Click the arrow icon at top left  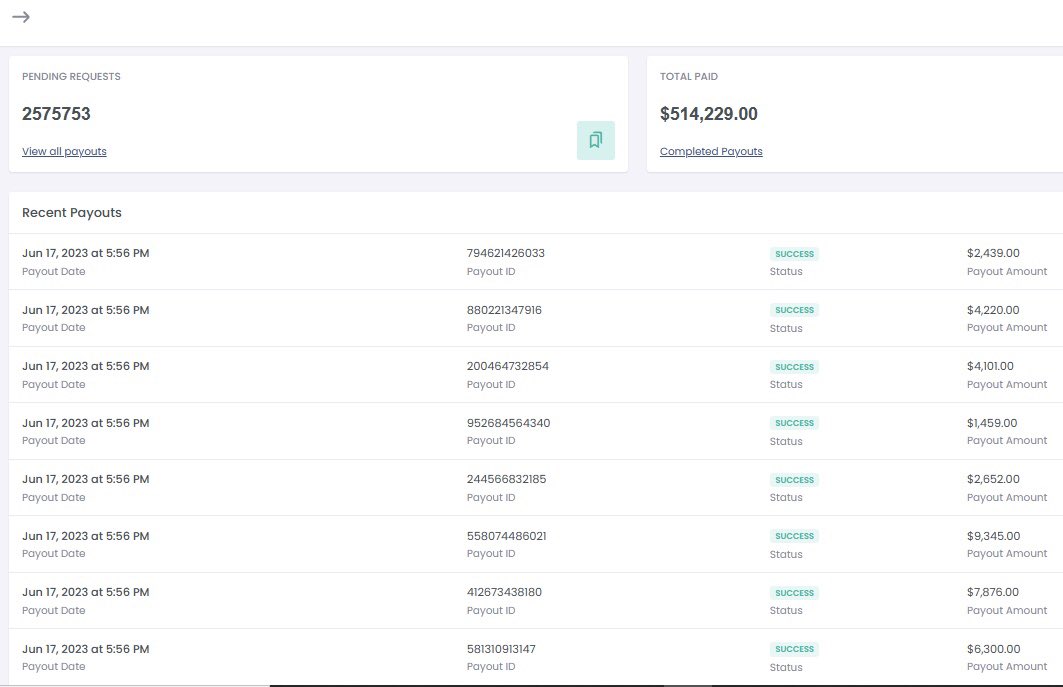[x=21, y=17]
